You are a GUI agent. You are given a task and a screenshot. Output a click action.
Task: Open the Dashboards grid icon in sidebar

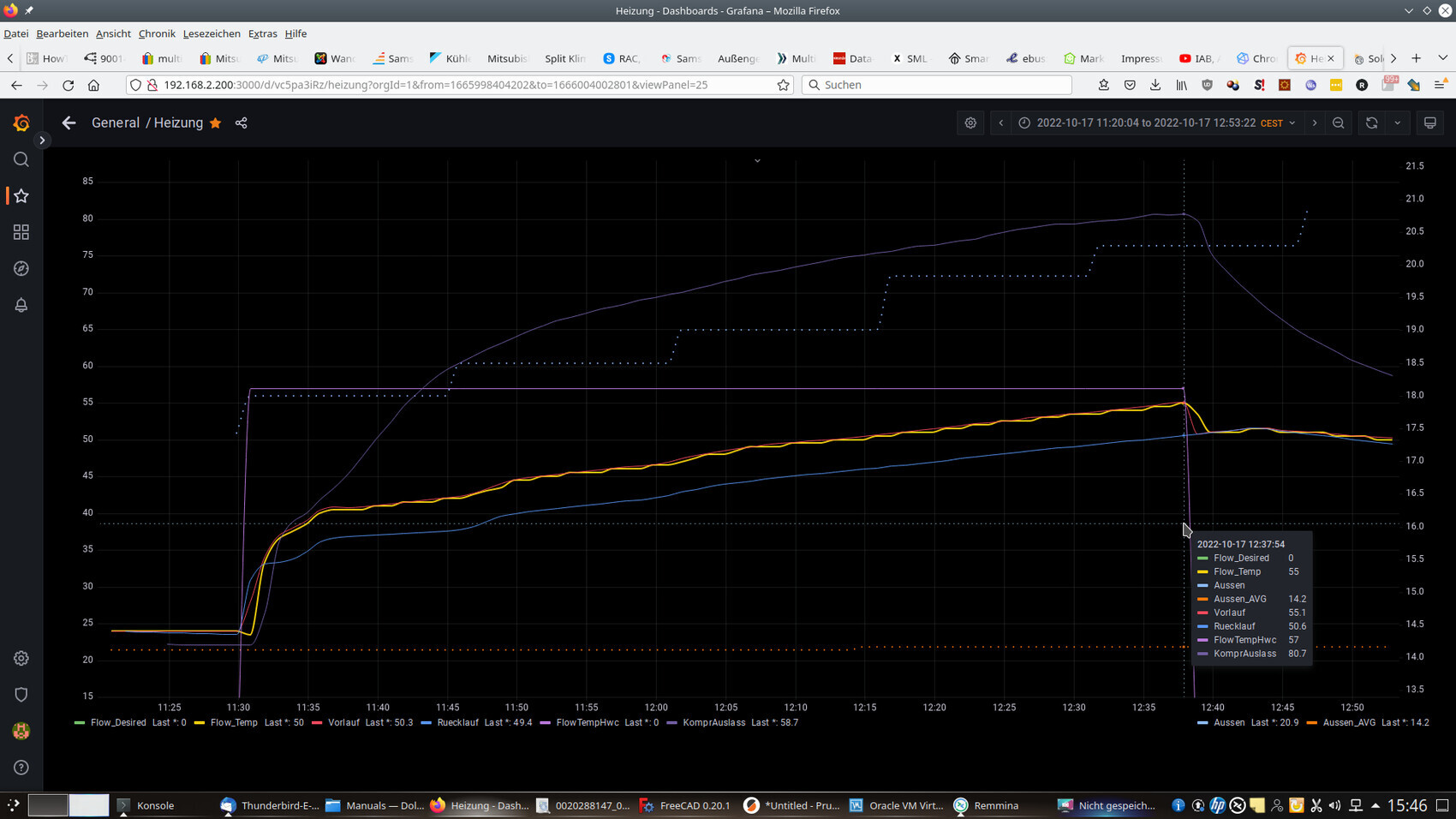(21, 232)
